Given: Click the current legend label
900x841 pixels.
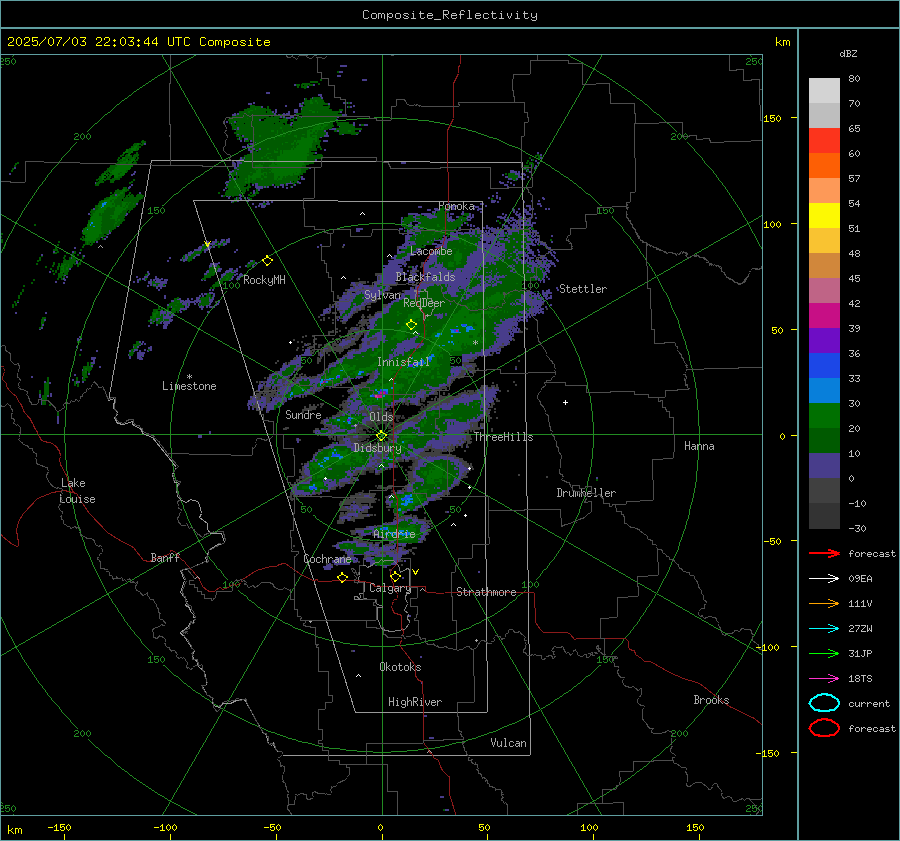Looking at the screenshot, I should (868, 704).
